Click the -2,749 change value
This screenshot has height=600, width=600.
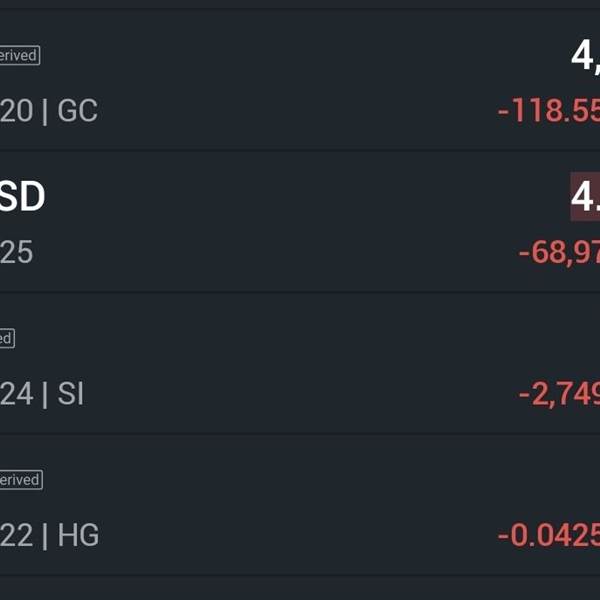click(x=558, y=394)
